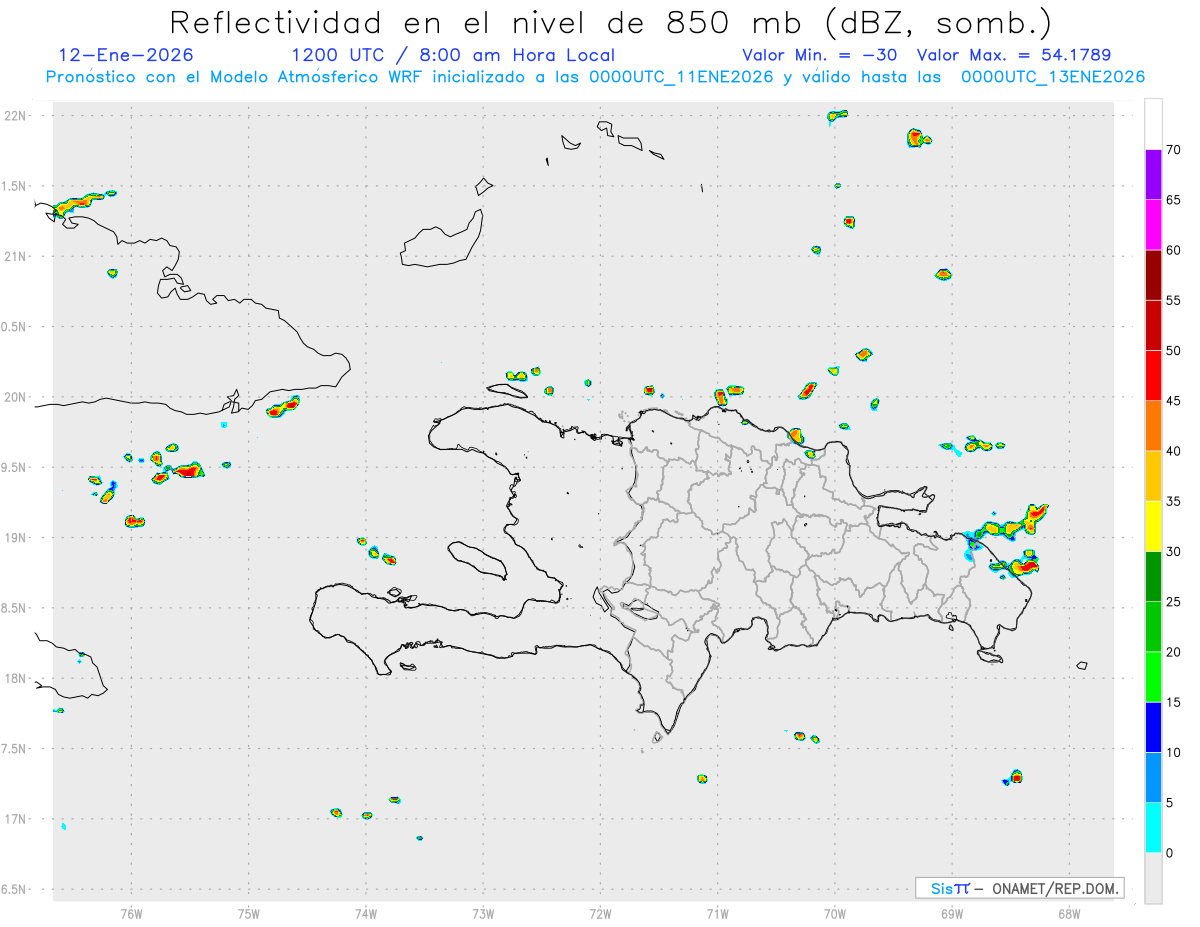This screenshot has width=1200, height=927.
Task: Click the '45' value on the color scale
Action: pos(1174,401)
